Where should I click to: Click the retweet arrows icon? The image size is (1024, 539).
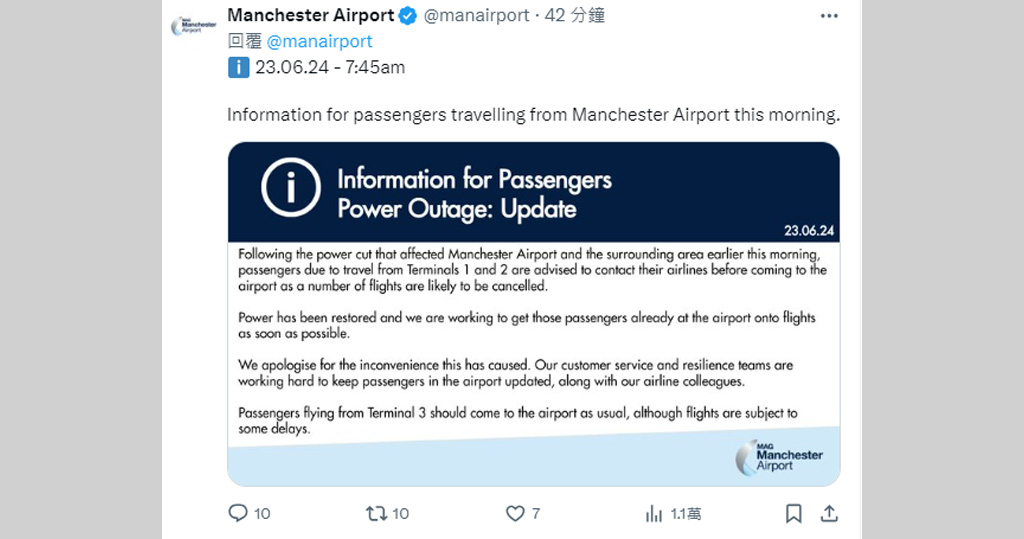tap(376, 513)
